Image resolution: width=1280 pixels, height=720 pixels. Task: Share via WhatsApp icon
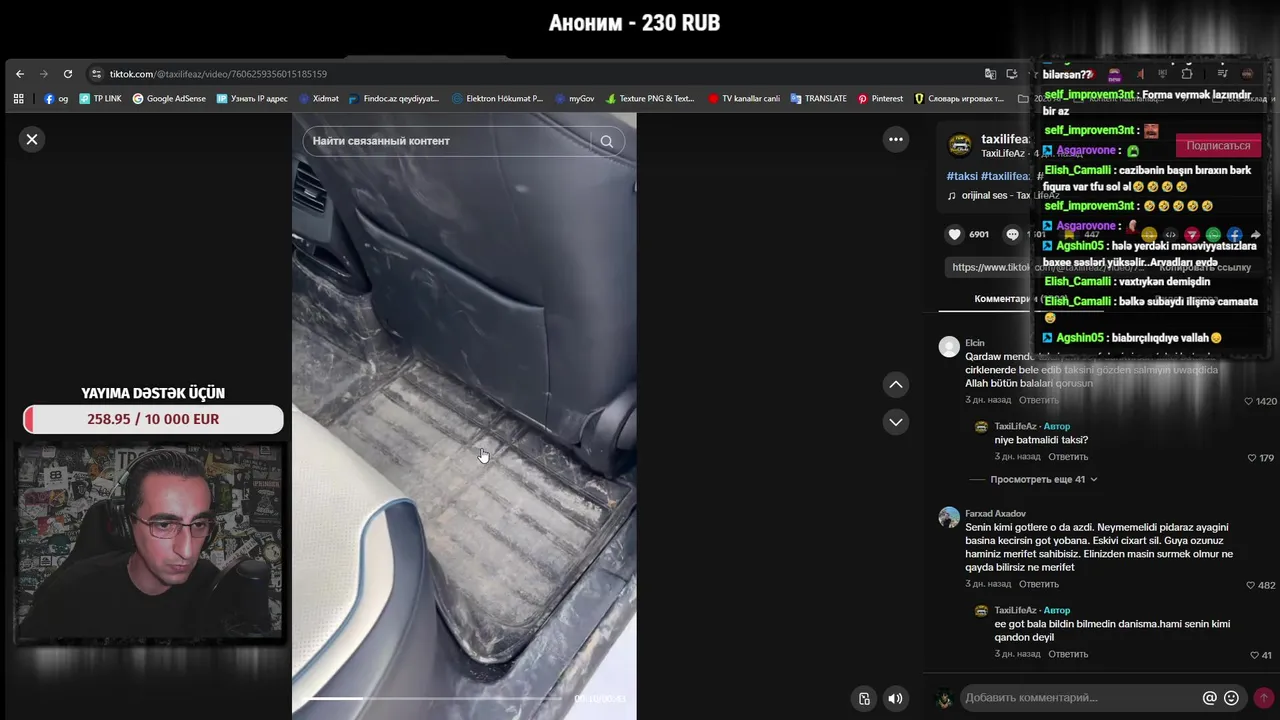(1213, 235)
